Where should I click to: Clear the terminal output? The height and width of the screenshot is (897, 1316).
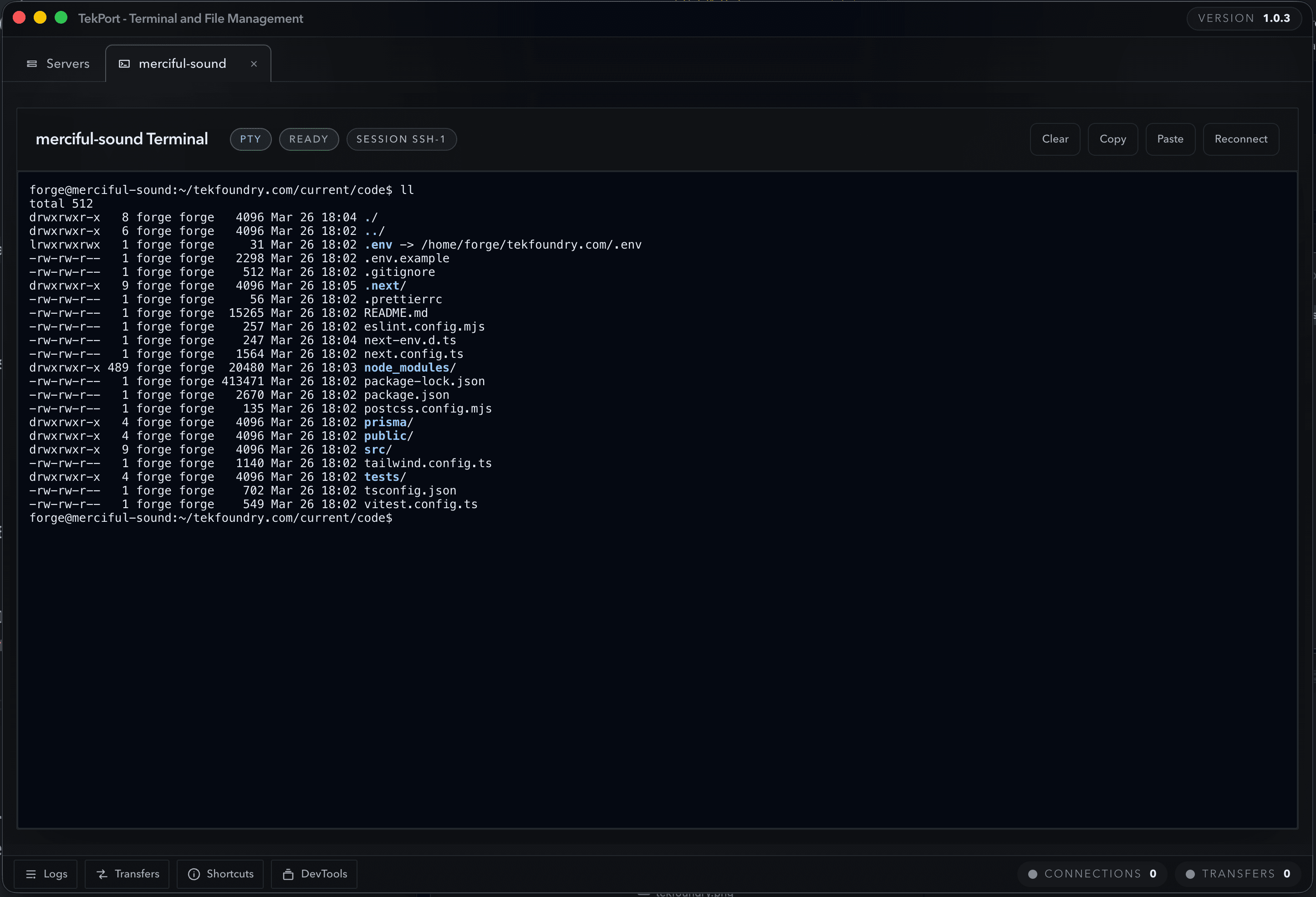[x=1055, y=139]
